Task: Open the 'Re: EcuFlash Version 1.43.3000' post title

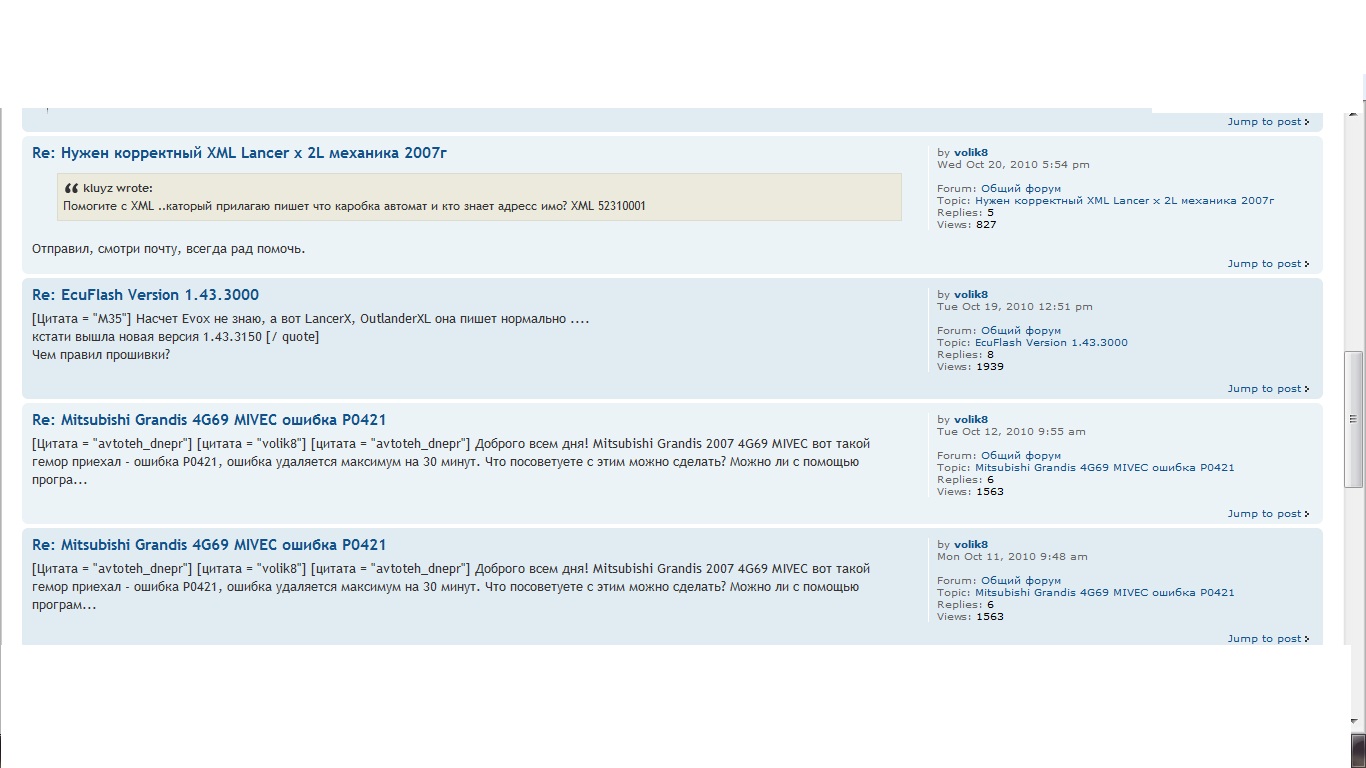Action: pyautogui.click(x=145, y=295)
